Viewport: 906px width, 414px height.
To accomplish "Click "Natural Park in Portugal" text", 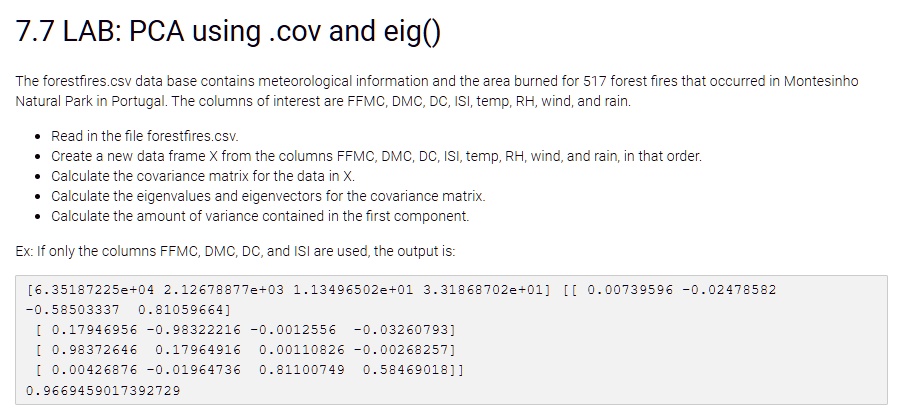I will [x=91, y=101].
